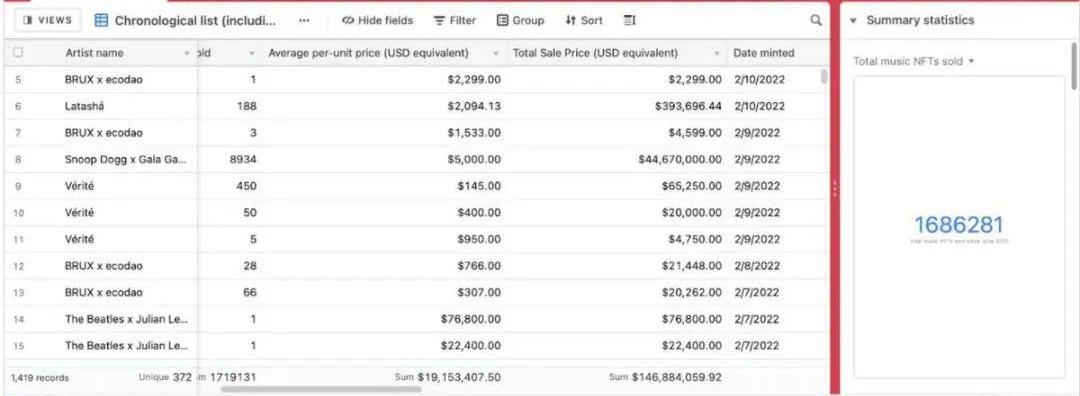Viewport: 1080px width, 396px height.
Task: Select the Snoop Dogg x Gala row
Action: click(x=416, y=159)
